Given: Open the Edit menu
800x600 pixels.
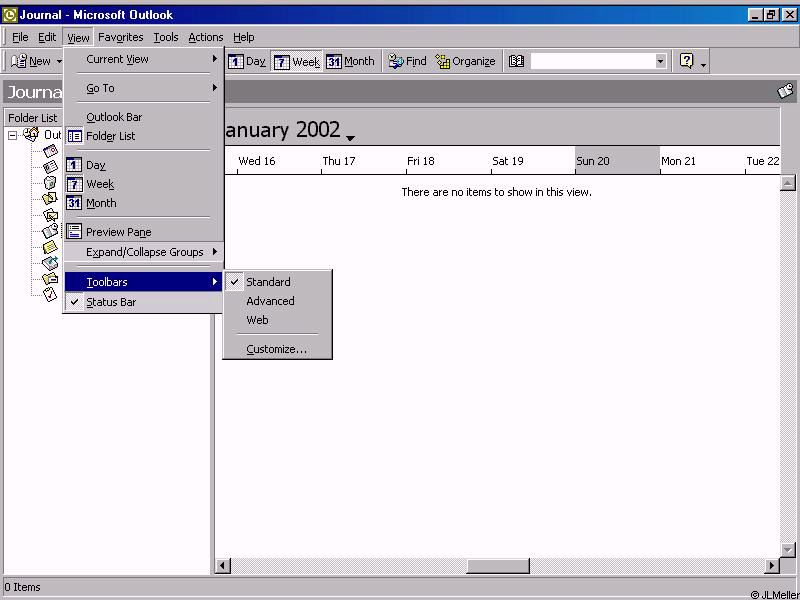Looking at the screenshot, I should [47, 37].
